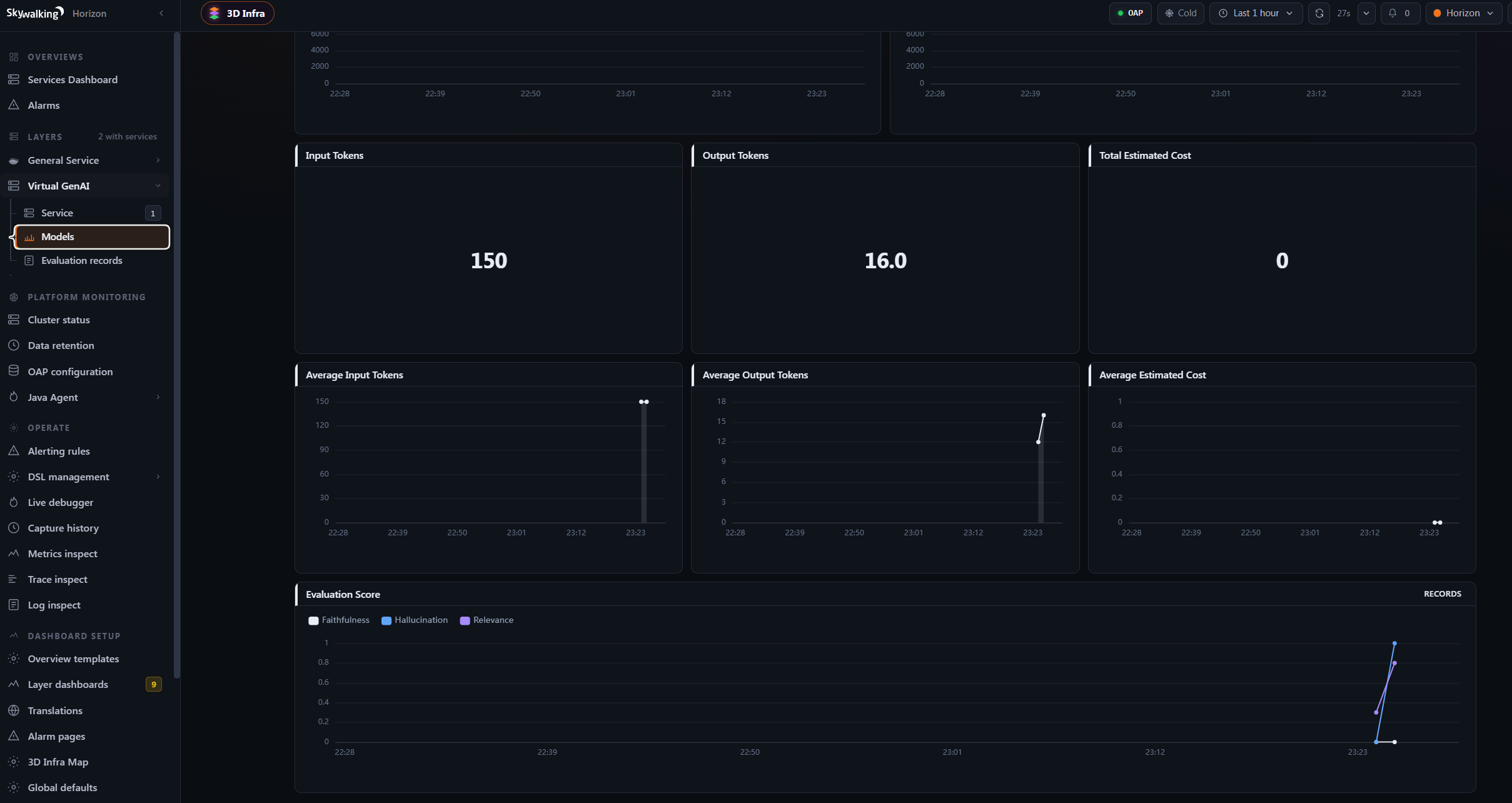This screenshot has width=1512, height=803.
Task: Click the Input Tokens value 150
Action: 488,261
